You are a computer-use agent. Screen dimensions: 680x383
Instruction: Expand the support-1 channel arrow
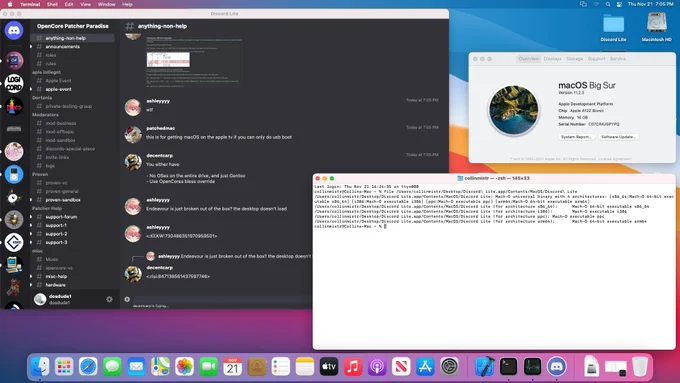[31, 226]
